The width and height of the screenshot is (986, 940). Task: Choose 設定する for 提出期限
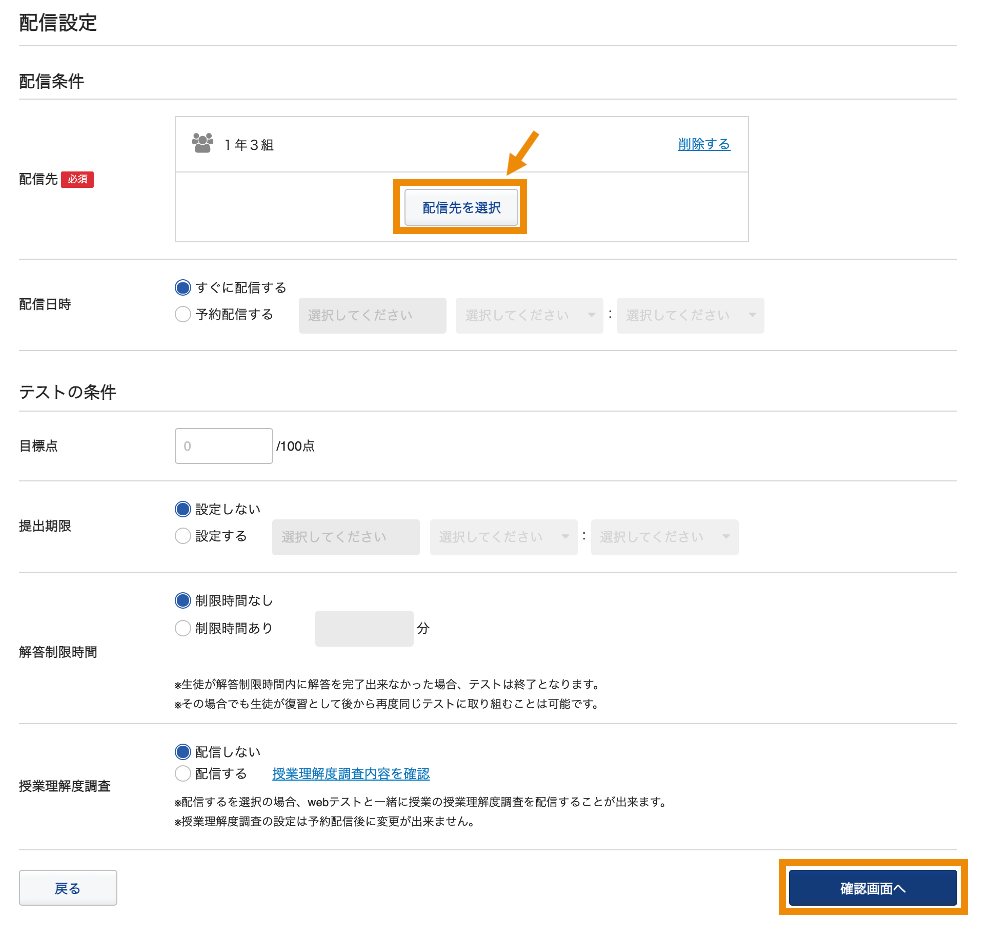(x=182, y=536)
